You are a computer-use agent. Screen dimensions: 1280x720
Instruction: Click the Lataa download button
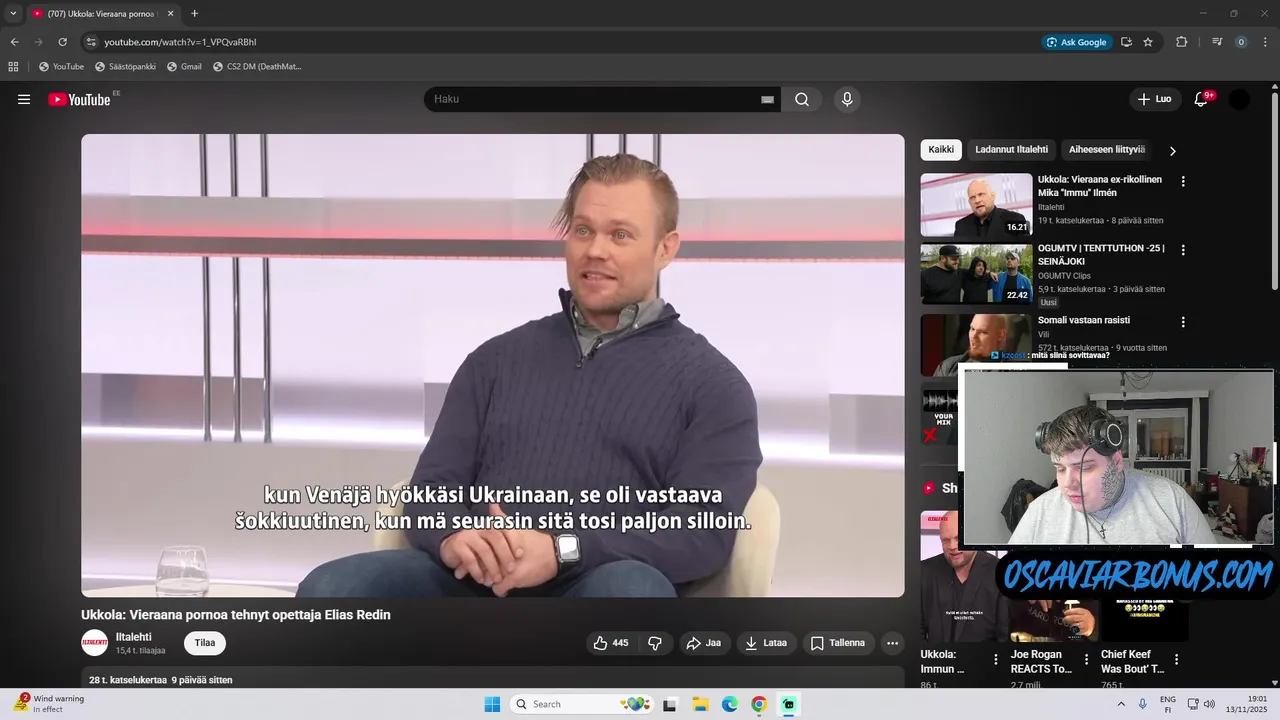pos(766,643)
